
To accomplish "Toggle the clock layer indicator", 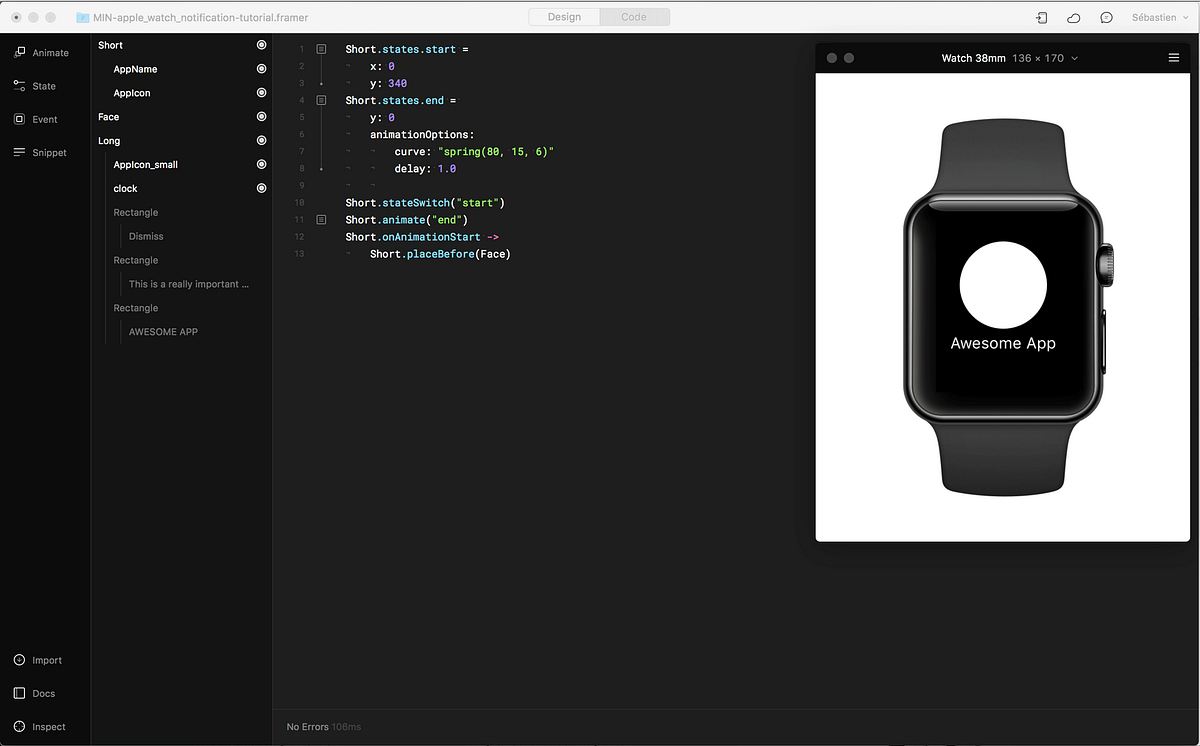I will pyautogui.click(x=261, y=187).
